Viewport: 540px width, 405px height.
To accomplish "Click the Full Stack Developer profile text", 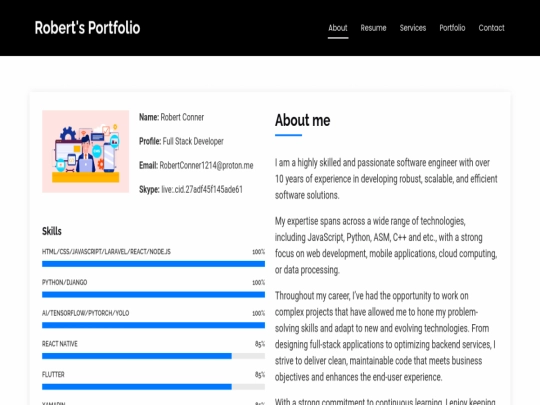I will click(x=193, y=141).
